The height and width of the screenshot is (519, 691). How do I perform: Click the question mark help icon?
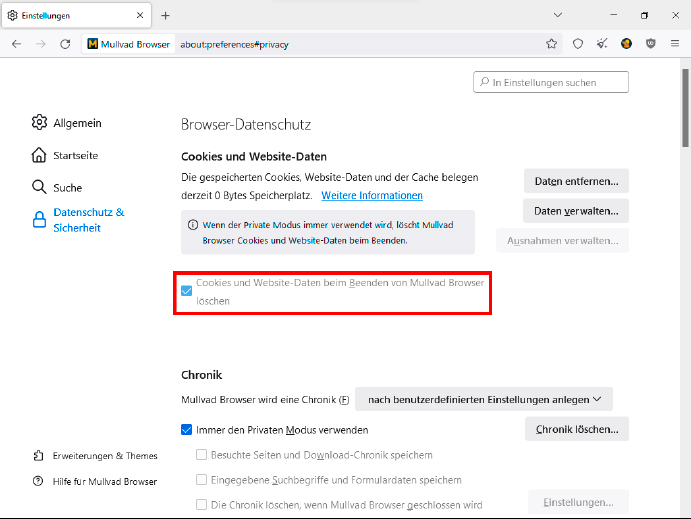[38, 481]
